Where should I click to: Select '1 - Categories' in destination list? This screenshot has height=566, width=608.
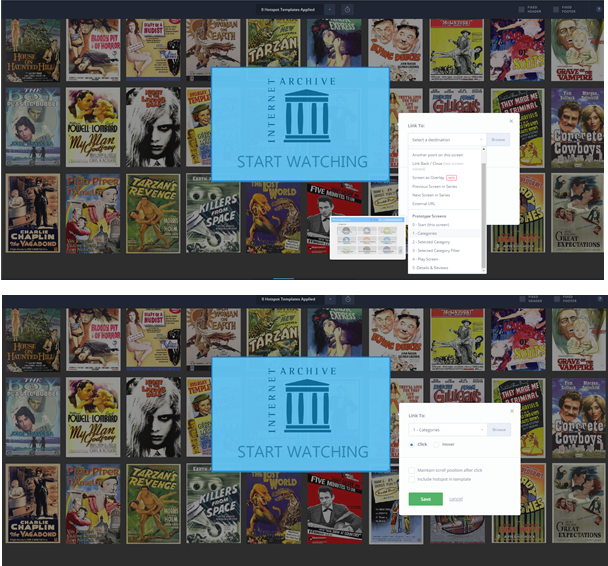click(445, 233)
